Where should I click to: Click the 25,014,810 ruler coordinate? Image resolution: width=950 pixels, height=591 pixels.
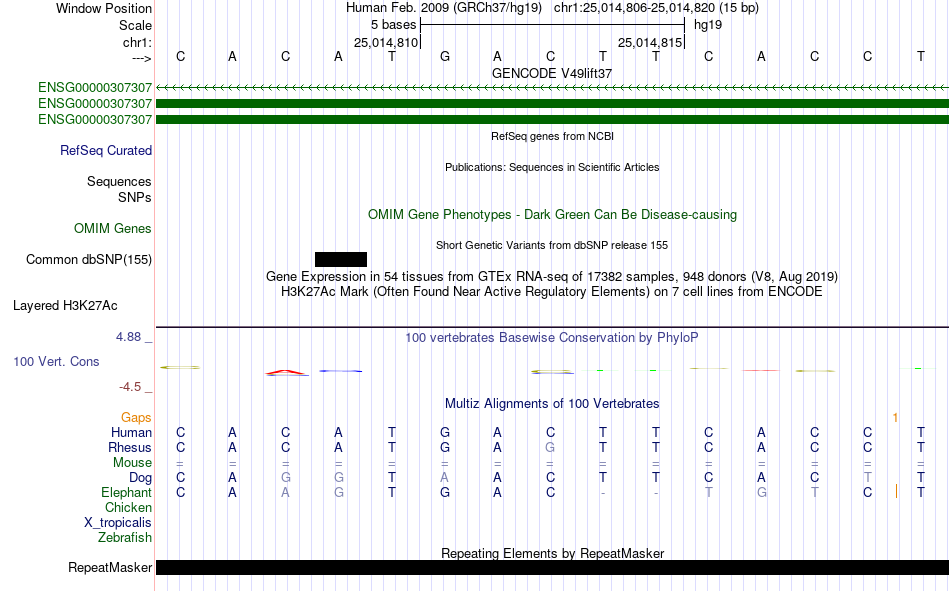coord(386,42)
